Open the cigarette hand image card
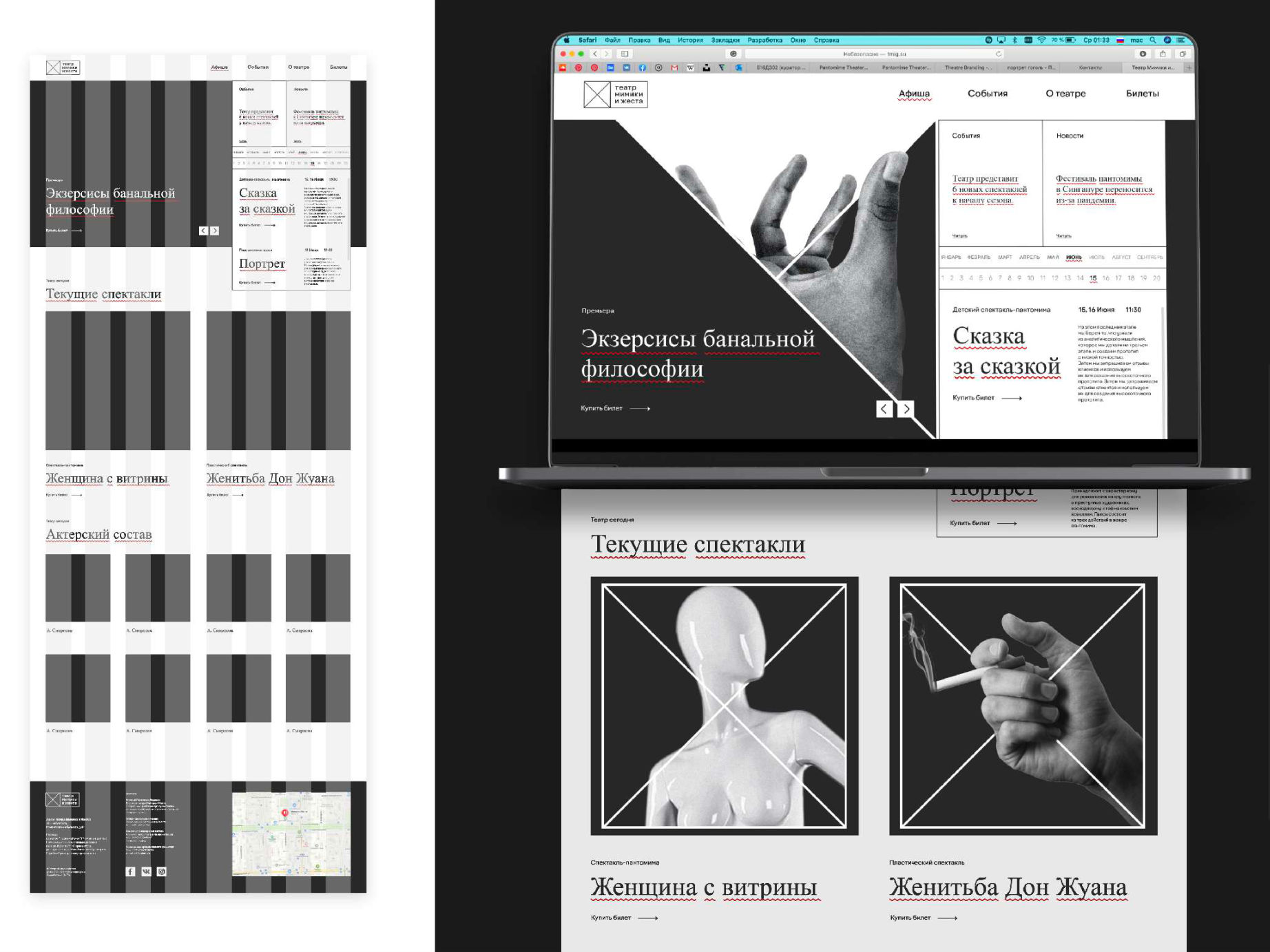 click(x=1023, y=706)
